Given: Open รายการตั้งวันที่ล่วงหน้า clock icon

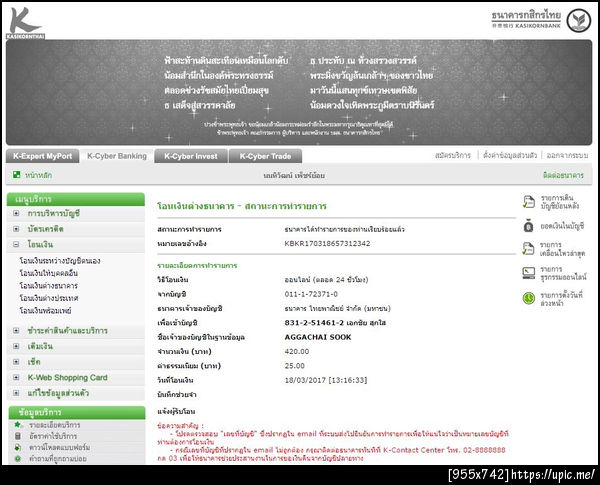Looking at the screenshot, I should [528, 298].
